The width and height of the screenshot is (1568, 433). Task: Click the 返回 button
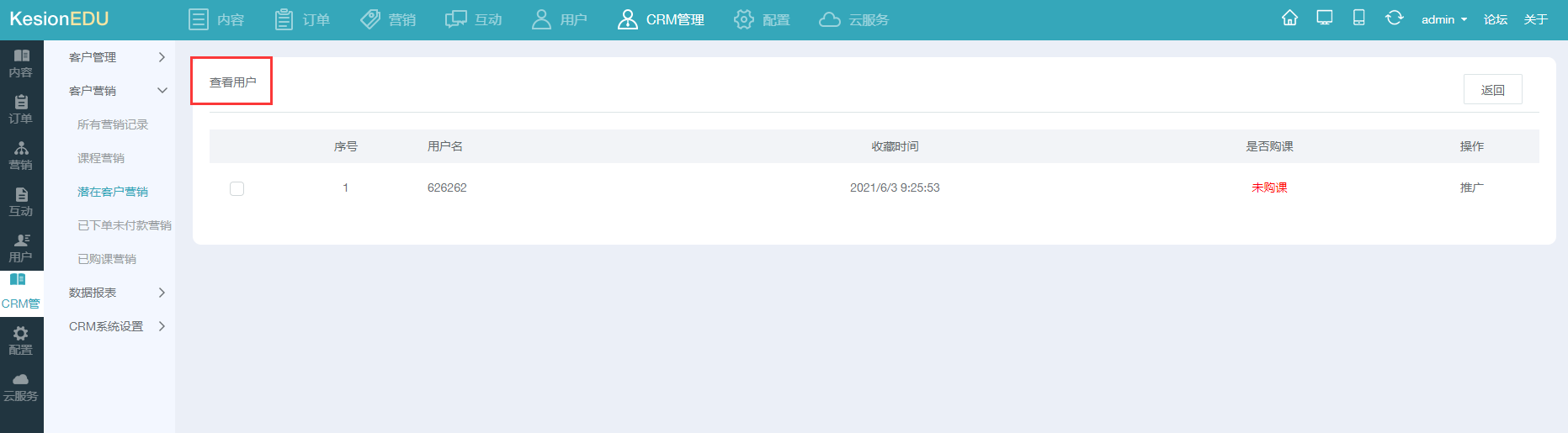[x=1492, y=89]
